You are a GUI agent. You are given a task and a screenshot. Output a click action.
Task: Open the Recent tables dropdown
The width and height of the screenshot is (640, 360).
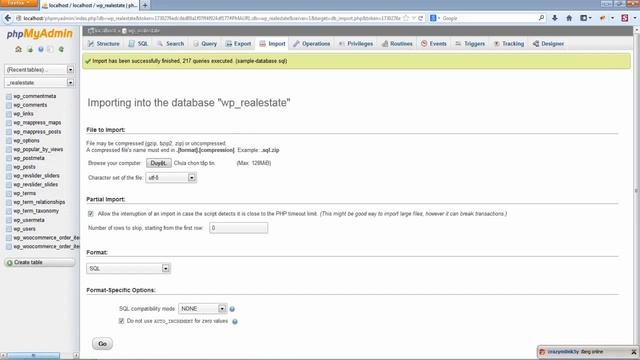(39, 70)
